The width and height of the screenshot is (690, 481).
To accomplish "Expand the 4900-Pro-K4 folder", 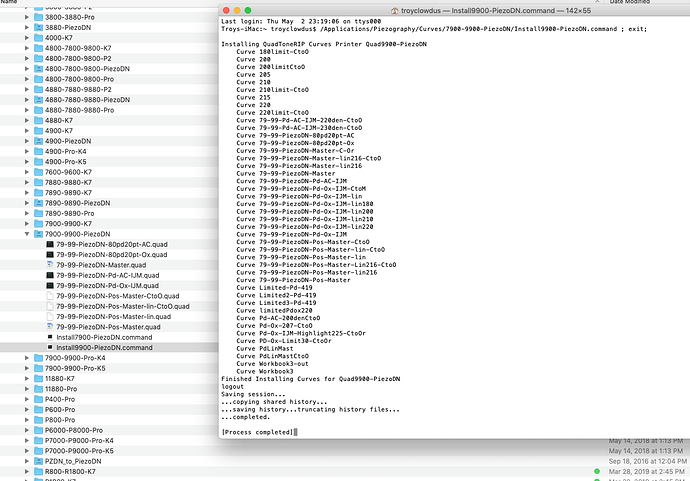I will point(27,151).
